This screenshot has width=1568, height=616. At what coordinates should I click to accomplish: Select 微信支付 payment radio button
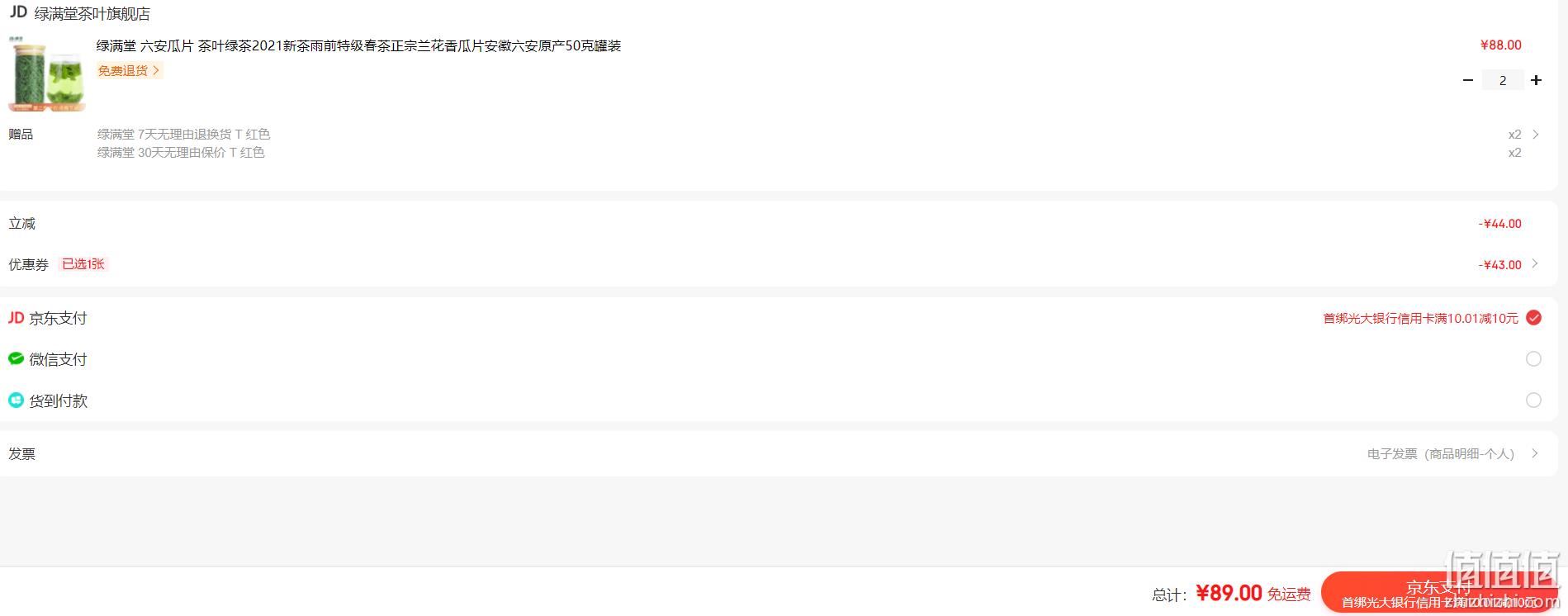click(1533, 359)
